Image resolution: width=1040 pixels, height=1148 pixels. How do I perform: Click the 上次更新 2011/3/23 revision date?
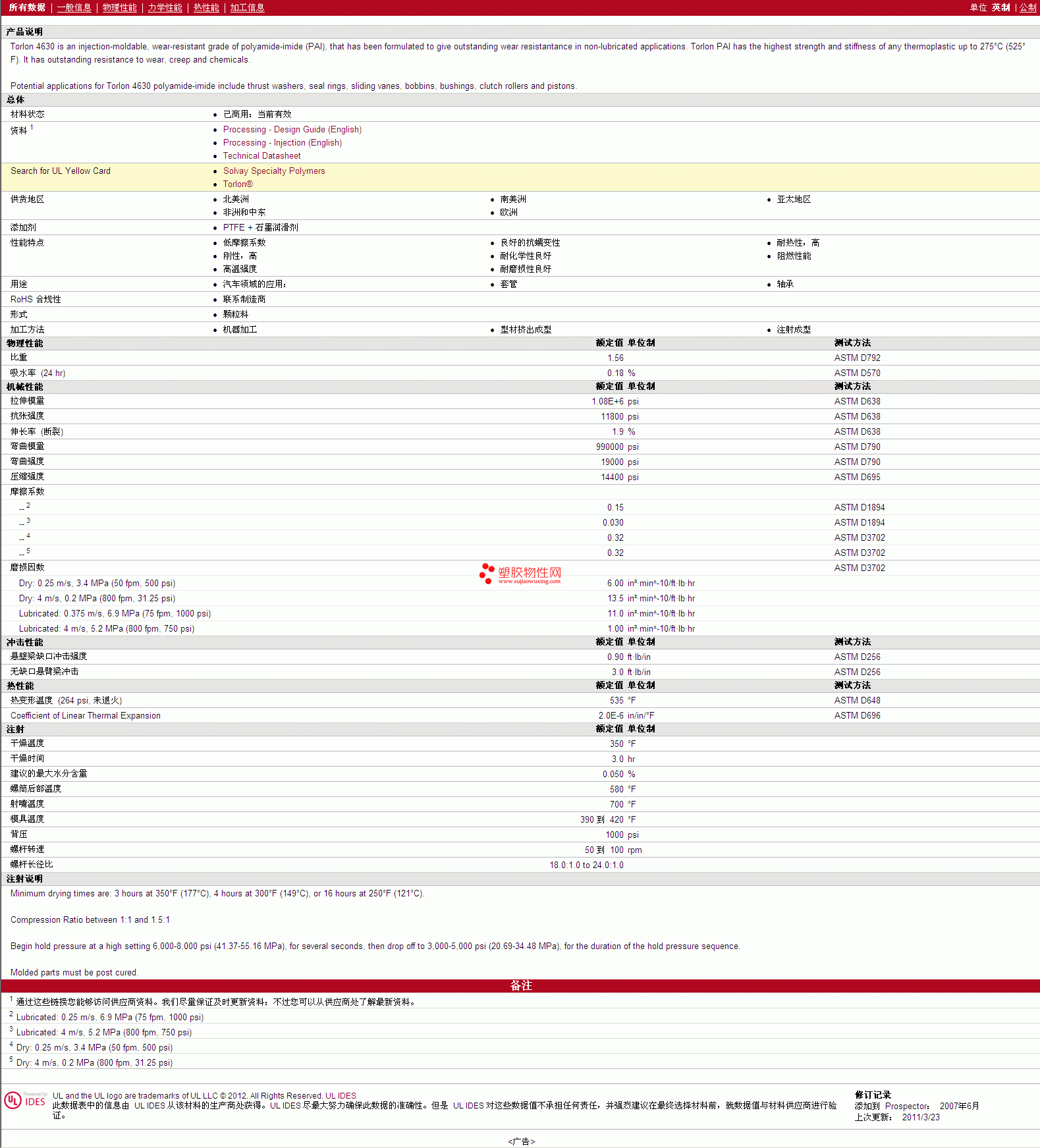897,1118
